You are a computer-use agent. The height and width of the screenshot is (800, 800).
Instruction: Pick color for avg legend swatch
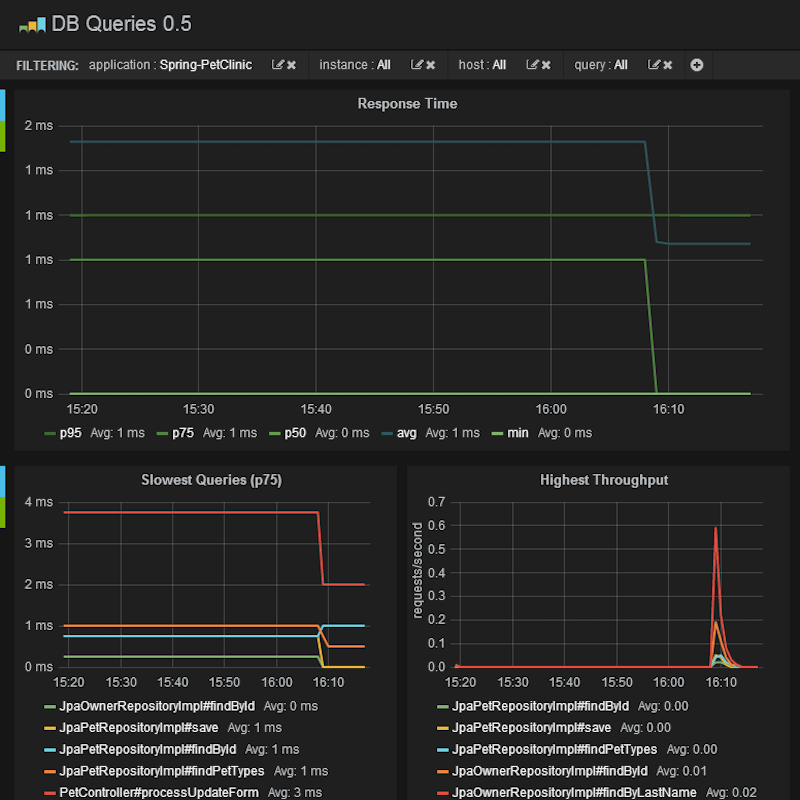click(x=387, y=434)
